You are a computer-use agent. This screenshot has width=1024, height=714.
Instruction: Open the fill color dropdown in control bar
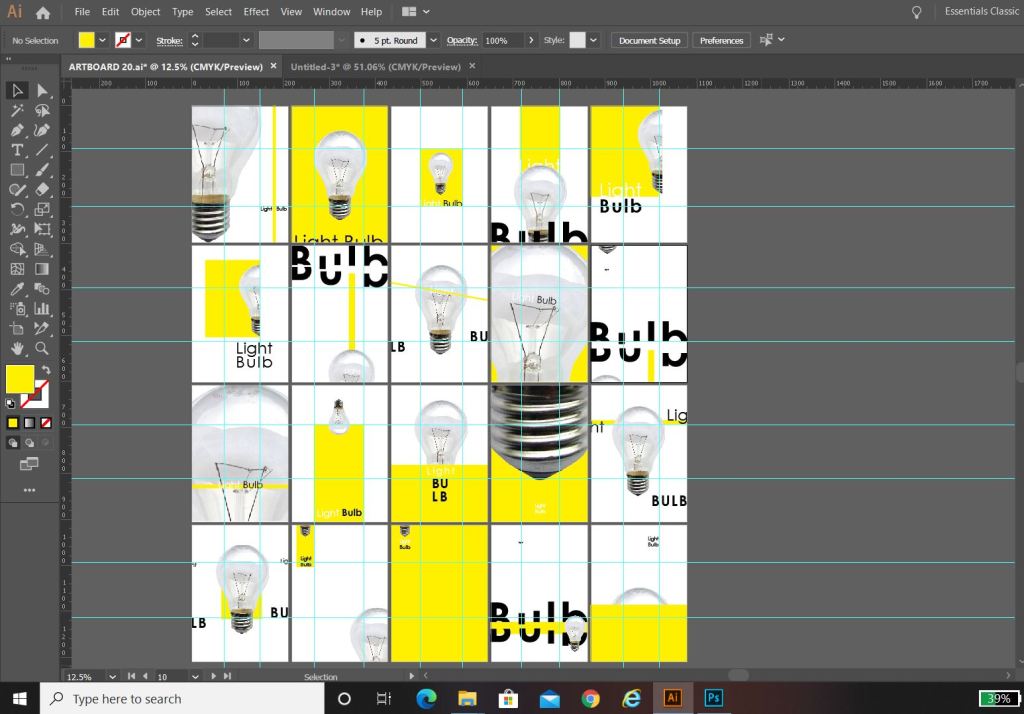point(102,40)
